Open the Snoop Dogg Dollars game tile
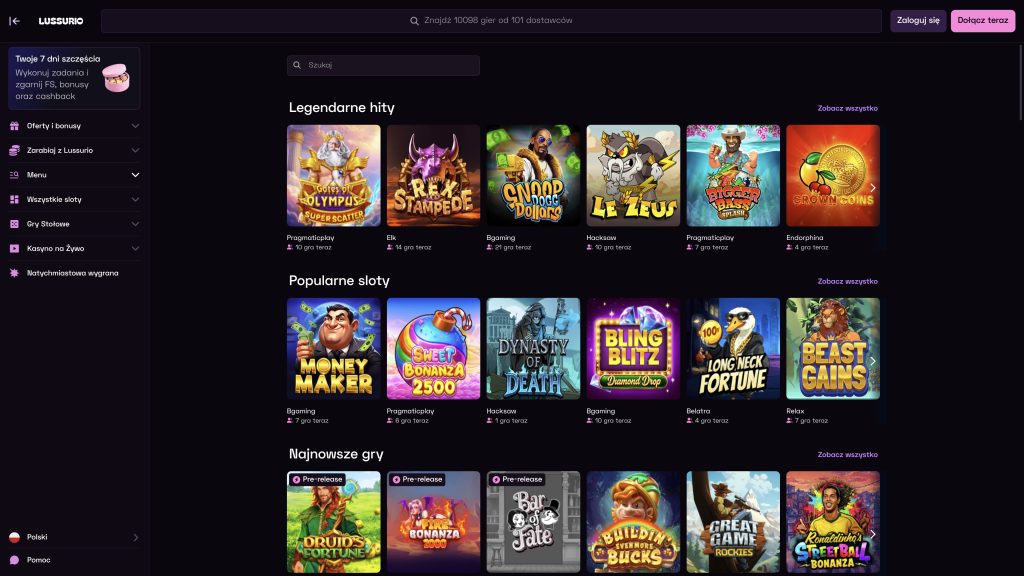 [x=534, y=176]
